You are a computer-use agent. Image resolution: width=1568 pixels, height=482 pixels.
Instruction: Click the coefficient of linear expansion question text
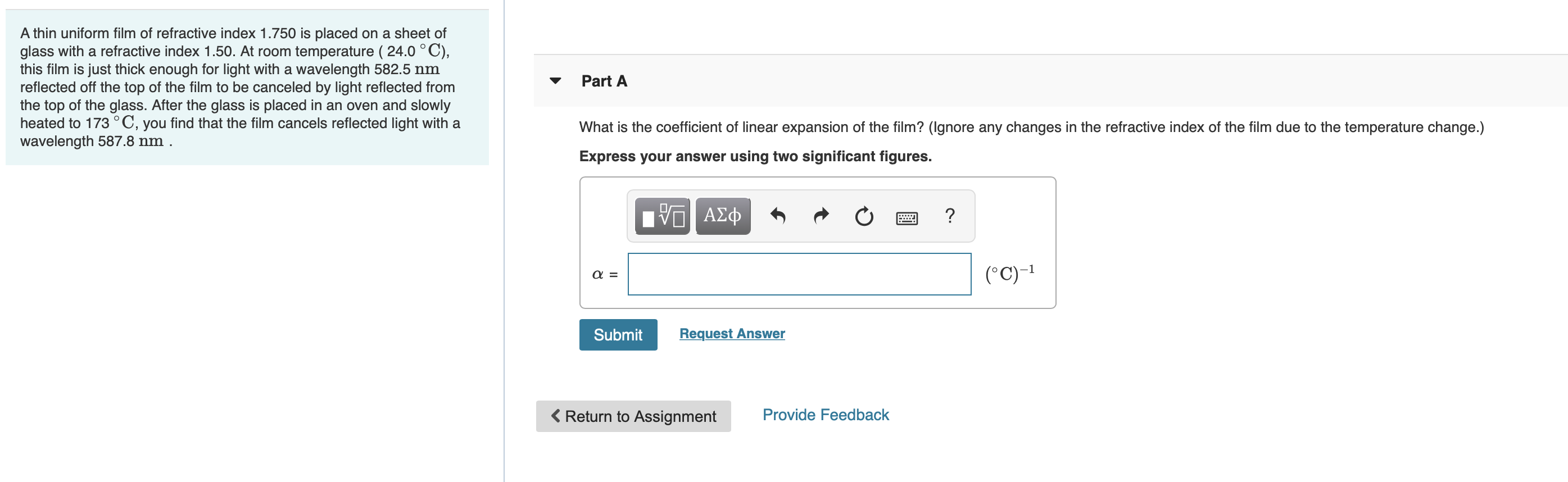(1031, 127)
